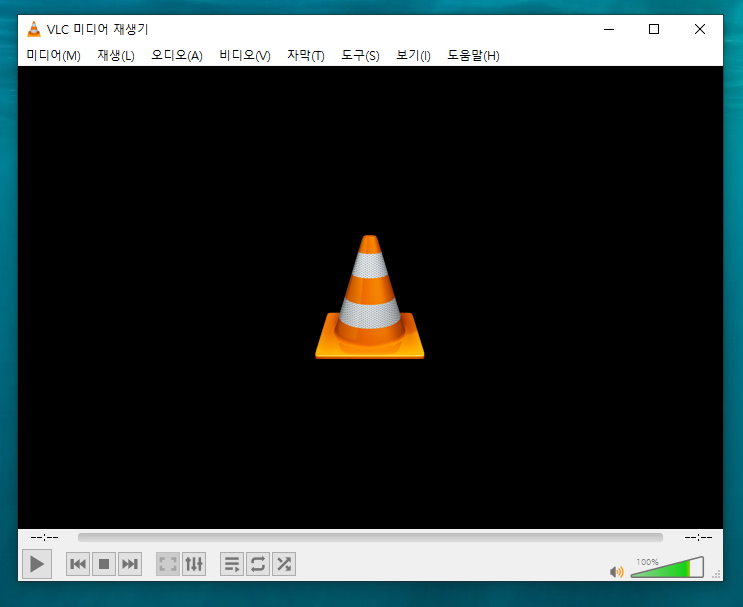Viewport: 743px width, 607px height.
Task: Show the playlist via list icon
Action: 232,564
